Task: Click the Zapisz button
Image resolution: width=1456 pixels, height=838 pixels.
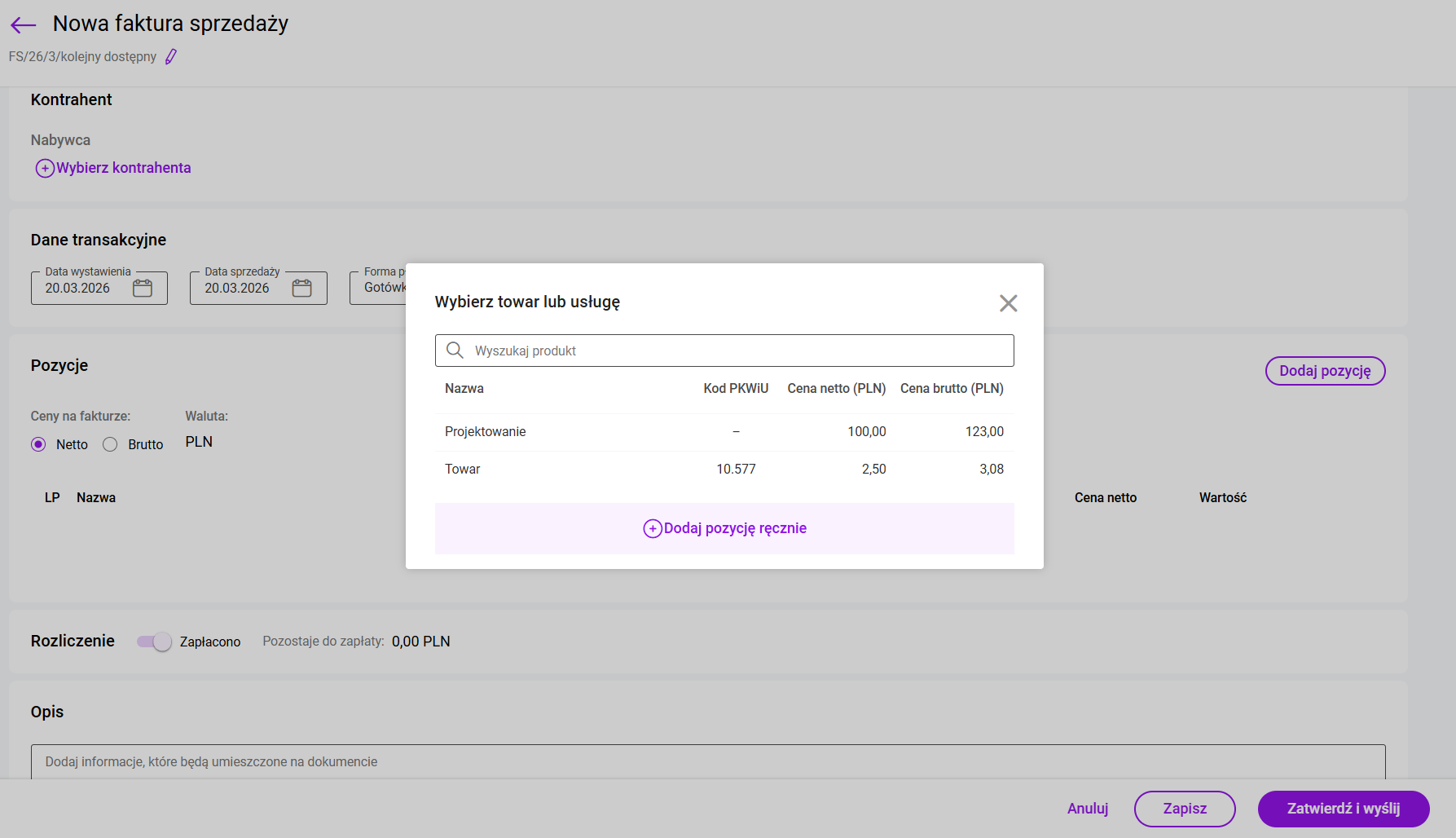Action: point(1184,809)
